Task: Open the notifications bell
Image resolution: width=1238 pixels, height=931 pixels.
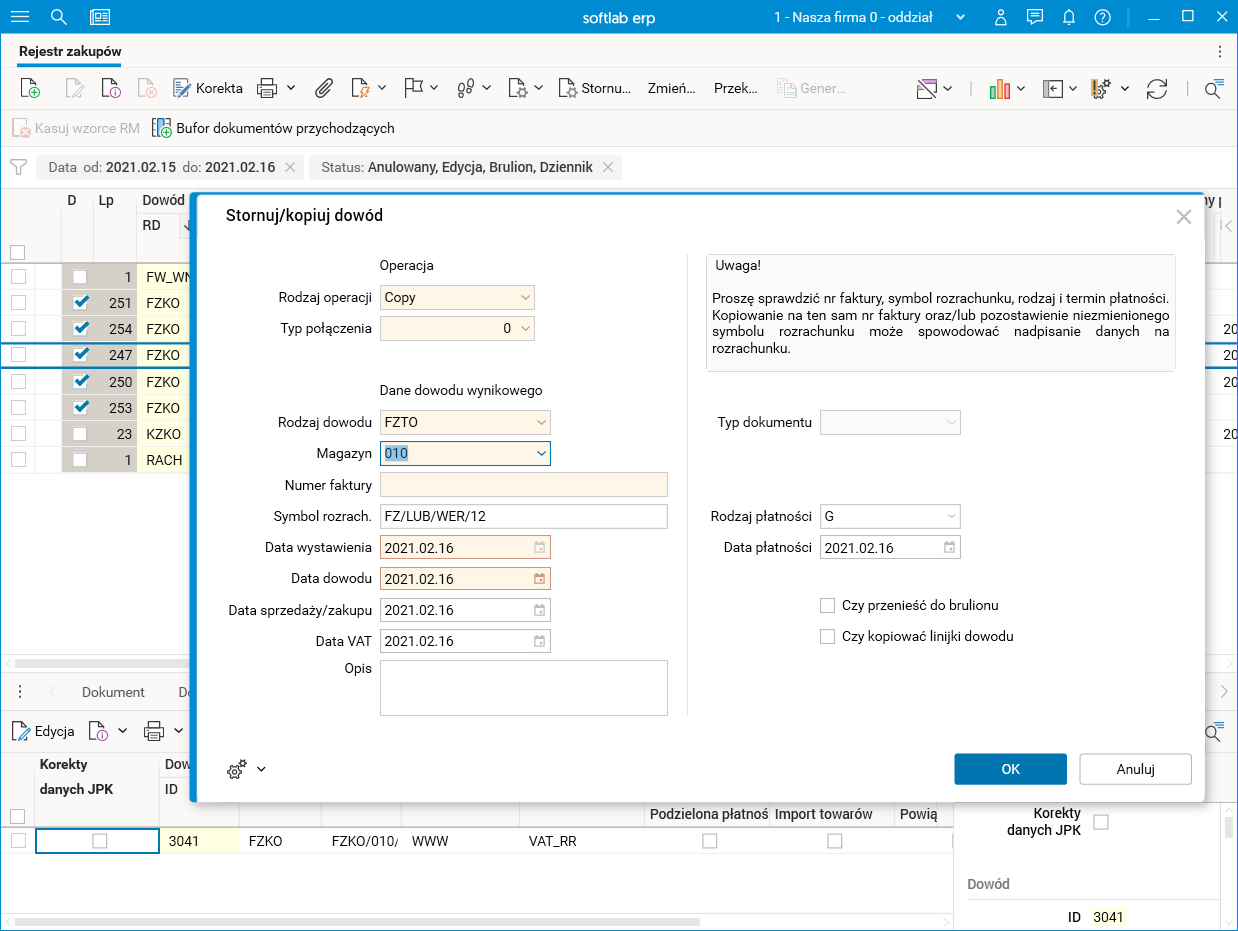Action: pos(1069,17)
